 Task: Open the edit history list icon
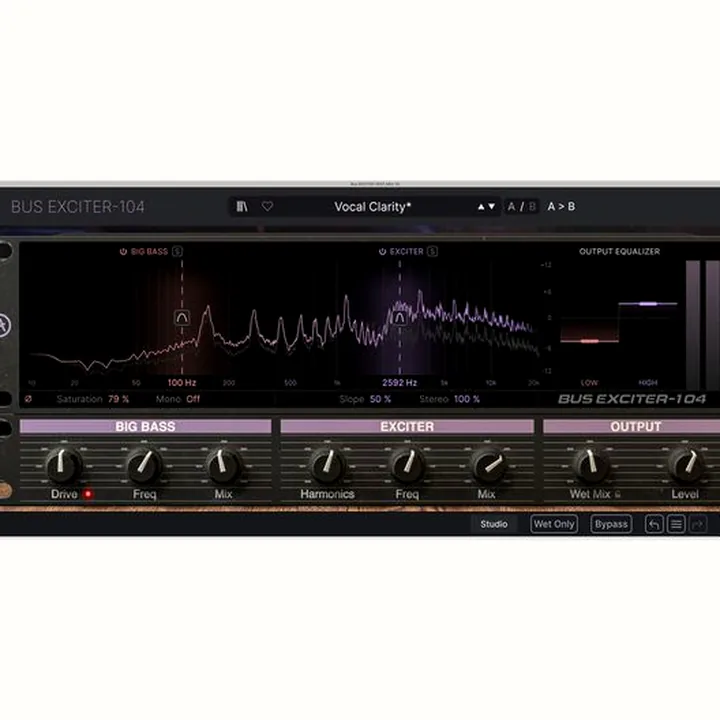[x=676, y=524]
